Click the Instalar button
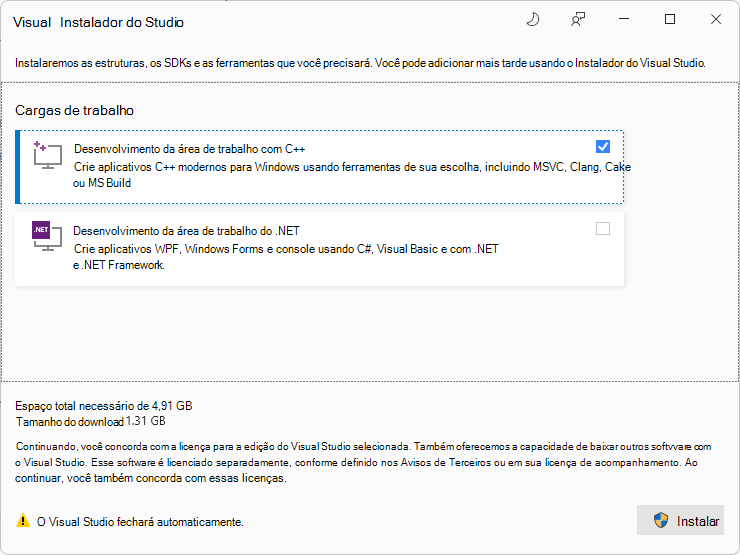740x555 pixels. pos(680,520)
